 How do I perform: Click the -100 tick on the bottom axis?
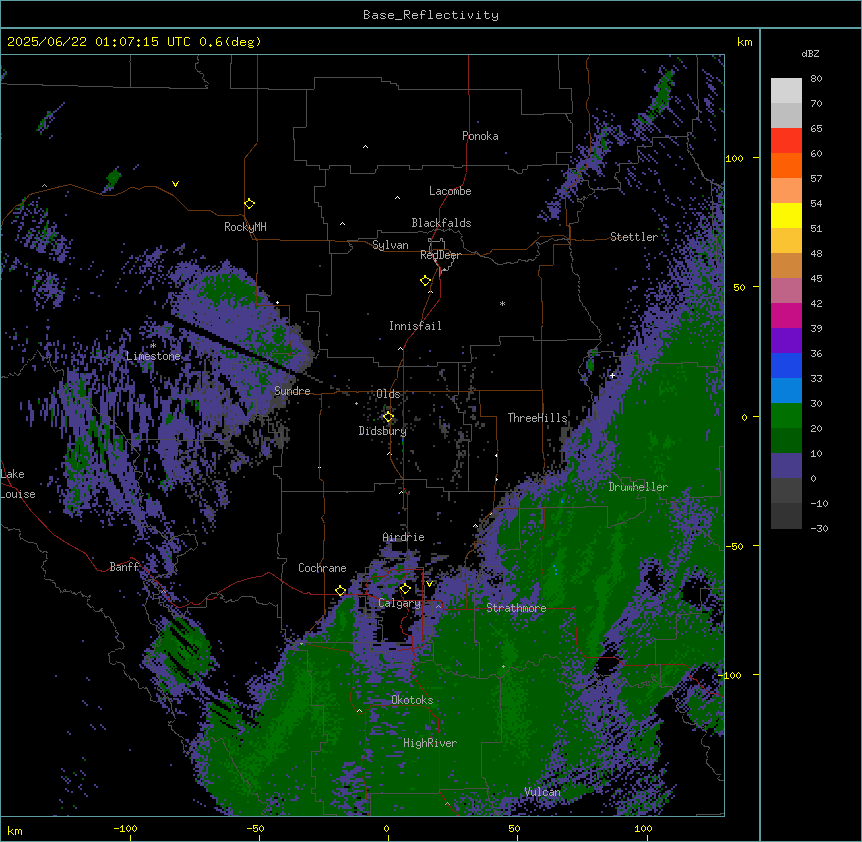(x=125, y=828)
